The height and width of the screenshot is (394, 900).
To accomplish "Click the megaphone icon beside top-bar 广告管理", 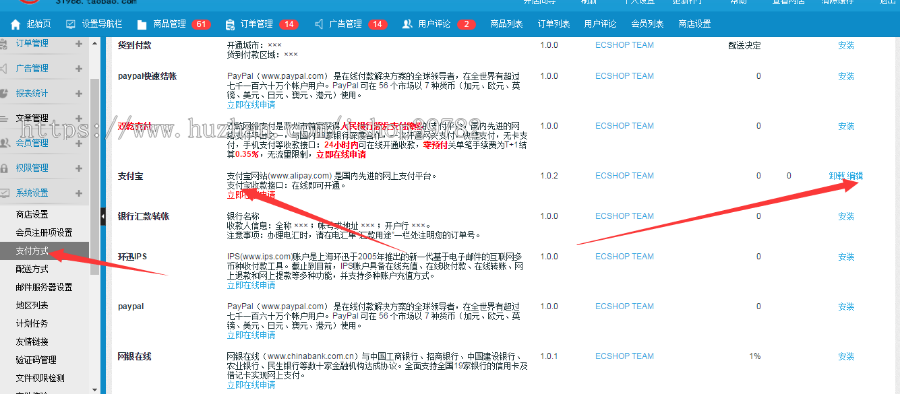I will coord(319,24).
